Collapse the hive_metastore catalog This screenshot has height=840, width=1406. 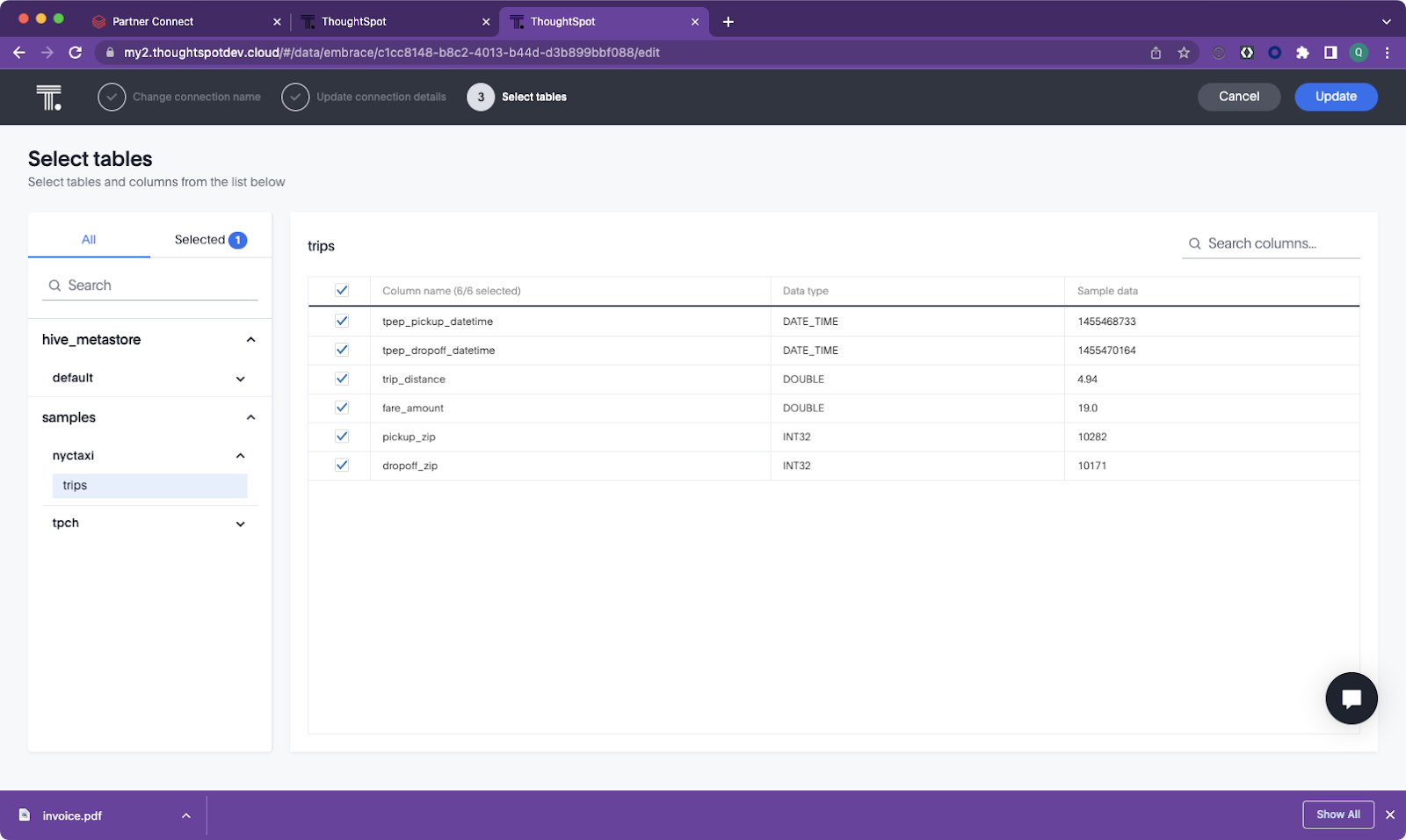tap(250, 340)
